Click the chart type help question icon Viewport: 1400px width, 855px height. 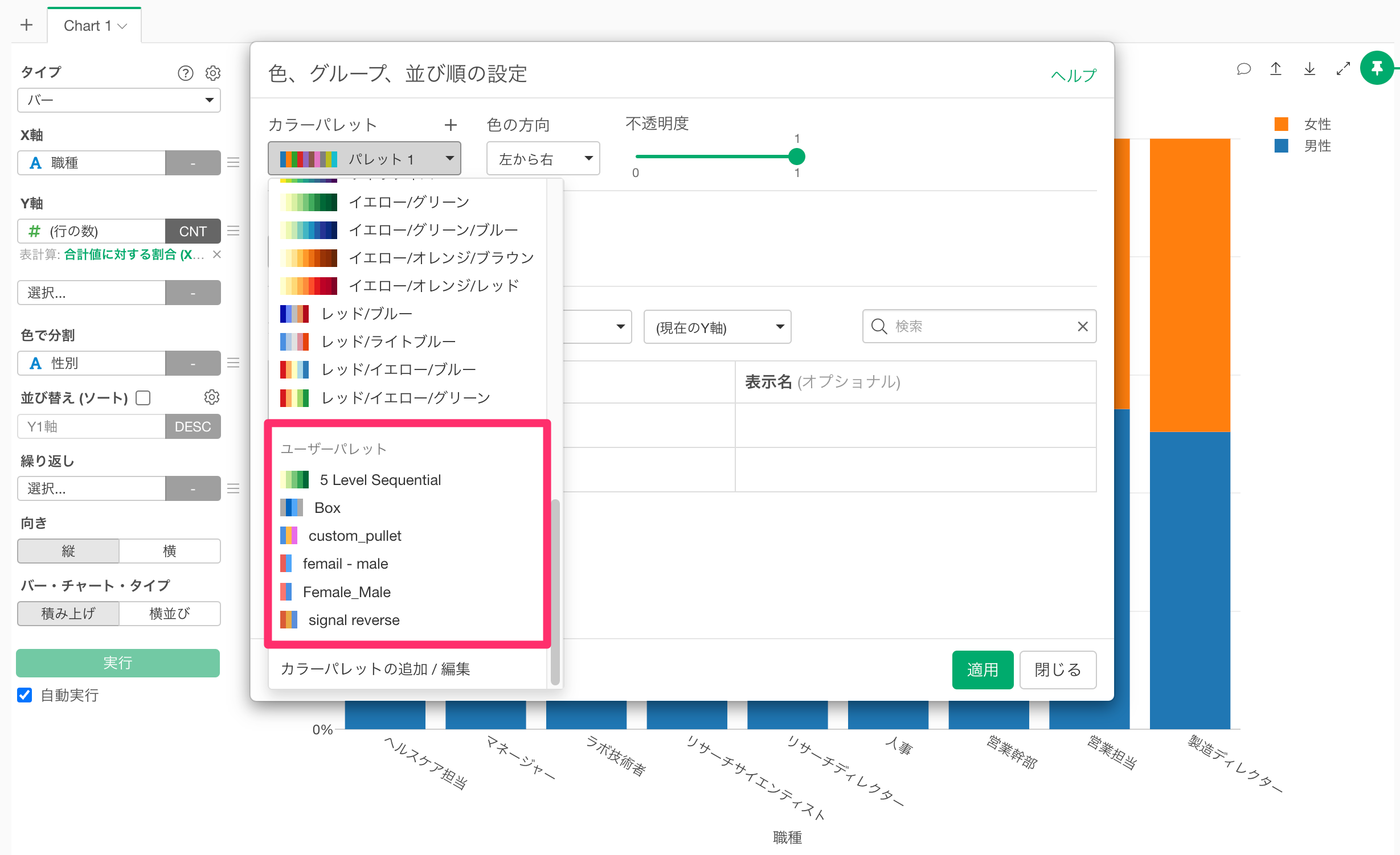pos(185,73)
